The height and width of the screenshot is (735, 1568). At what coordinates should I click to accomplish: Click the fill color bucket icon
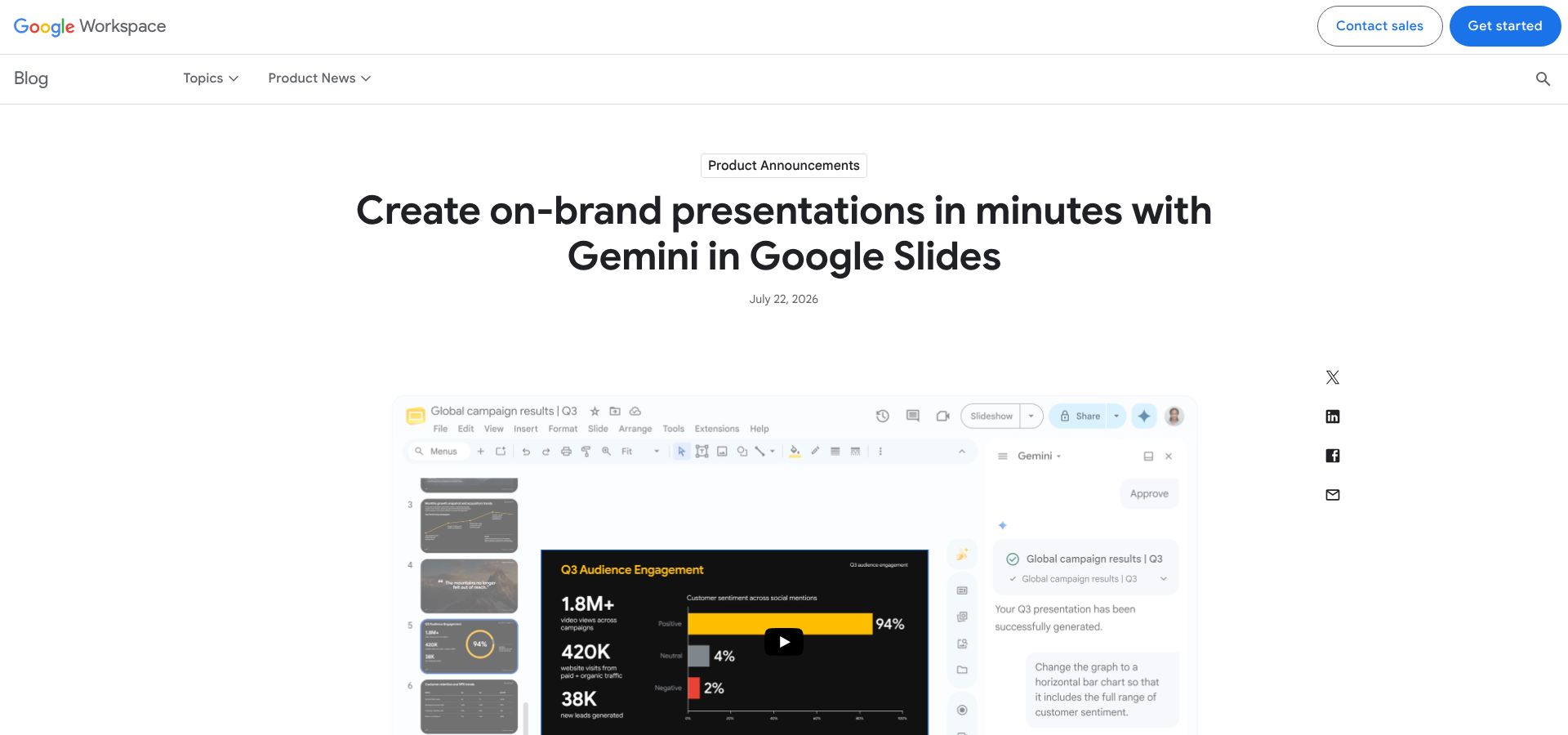(795, 452)
